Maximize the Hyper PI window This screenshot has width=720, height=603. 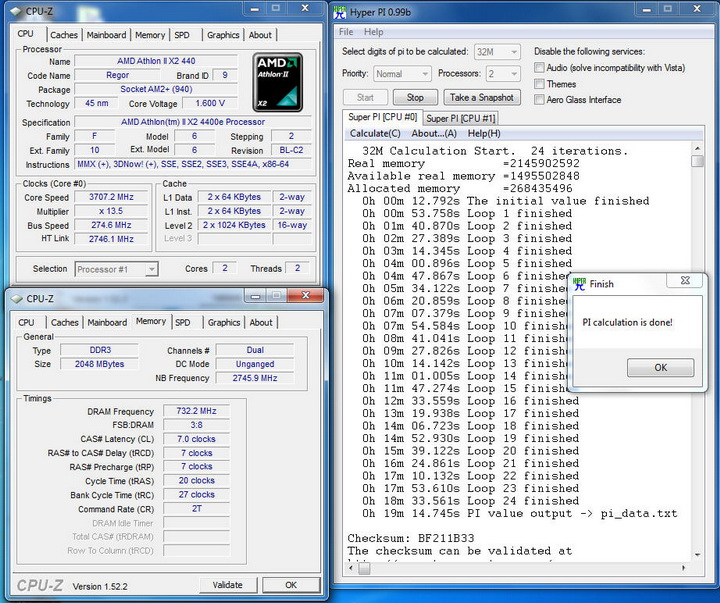(668, 8)
